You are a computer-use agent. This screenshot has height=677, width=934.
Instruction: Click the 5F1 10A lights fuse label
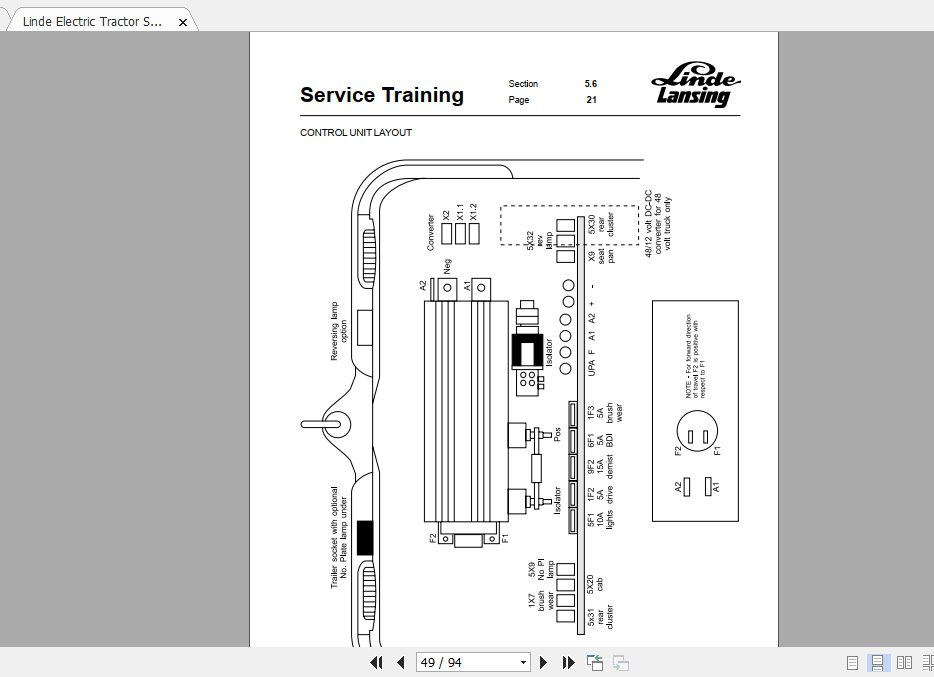coord(600,521)
